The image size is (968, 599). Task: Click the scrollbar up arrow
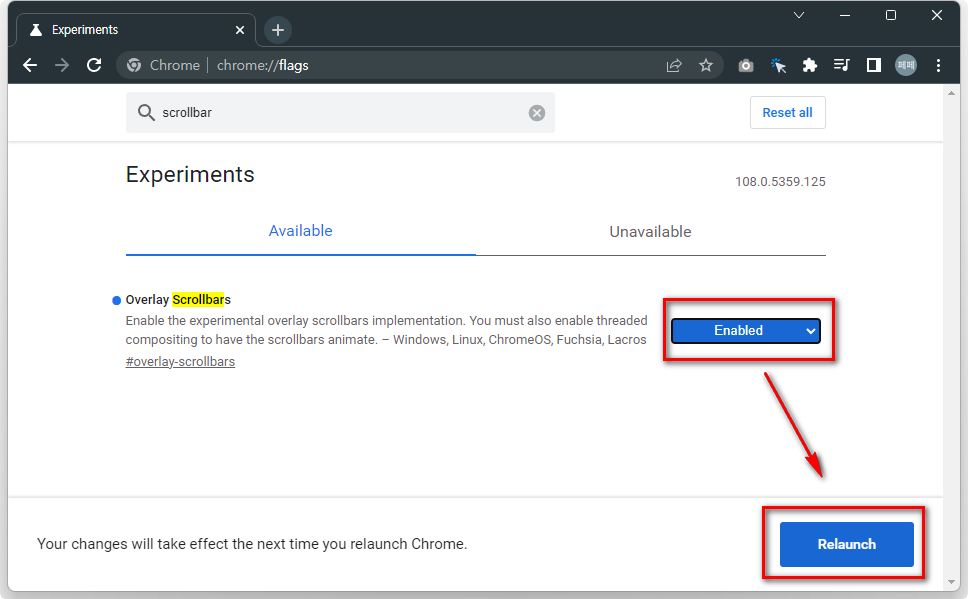tap(951, 93)
